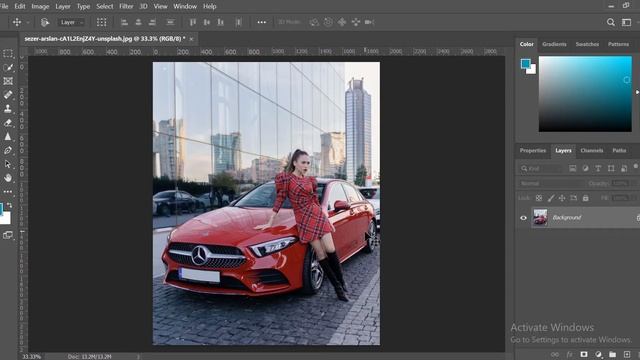Open the File menu
This screenshot has height=360, width=640.
click(x=4, y=7)
